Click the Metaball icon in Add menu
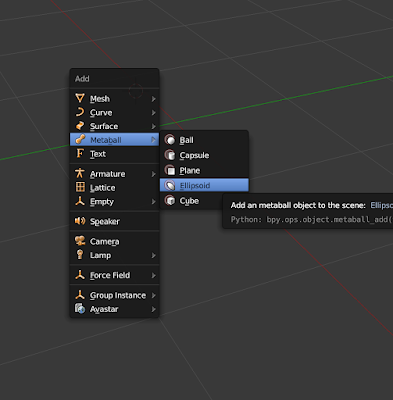 click(x=80, y=139)
